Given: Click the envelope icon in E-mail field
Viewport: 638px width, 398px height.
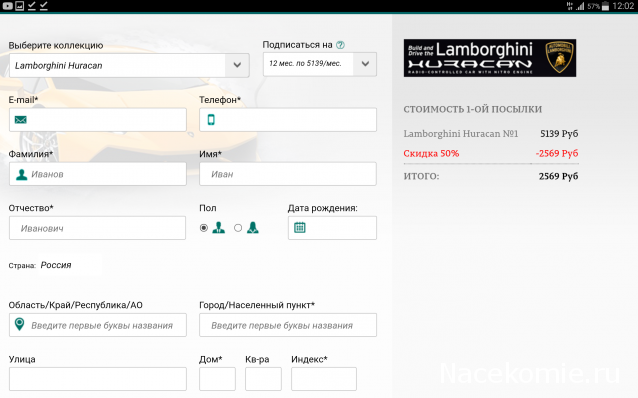Looking at the screenshot, I should pos(21,120).
